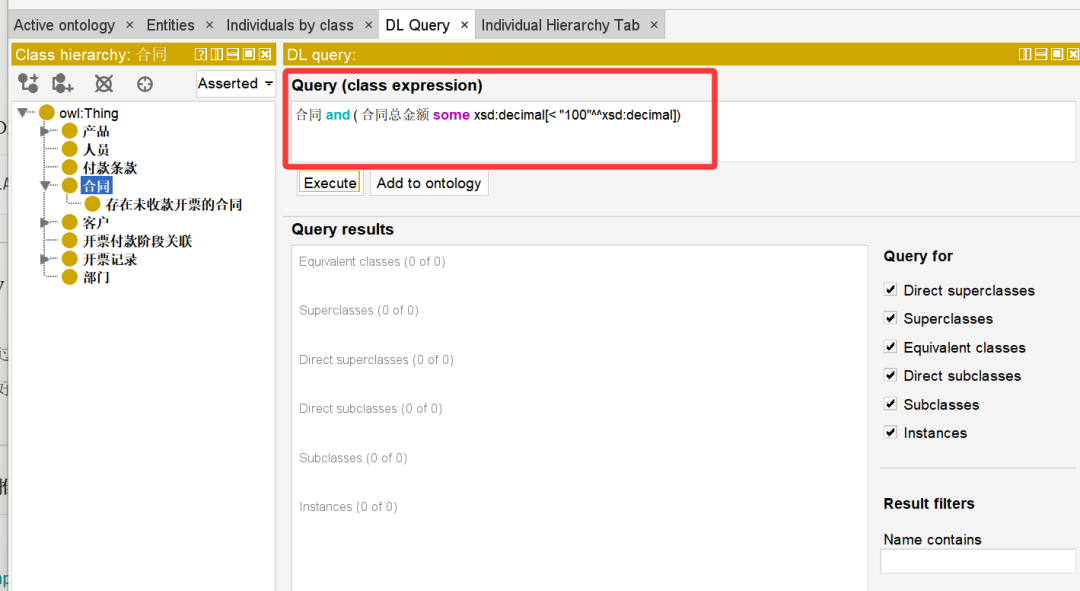Select the DL Query tab
This screenshot has height=591, width=1080.
point(417,25)
